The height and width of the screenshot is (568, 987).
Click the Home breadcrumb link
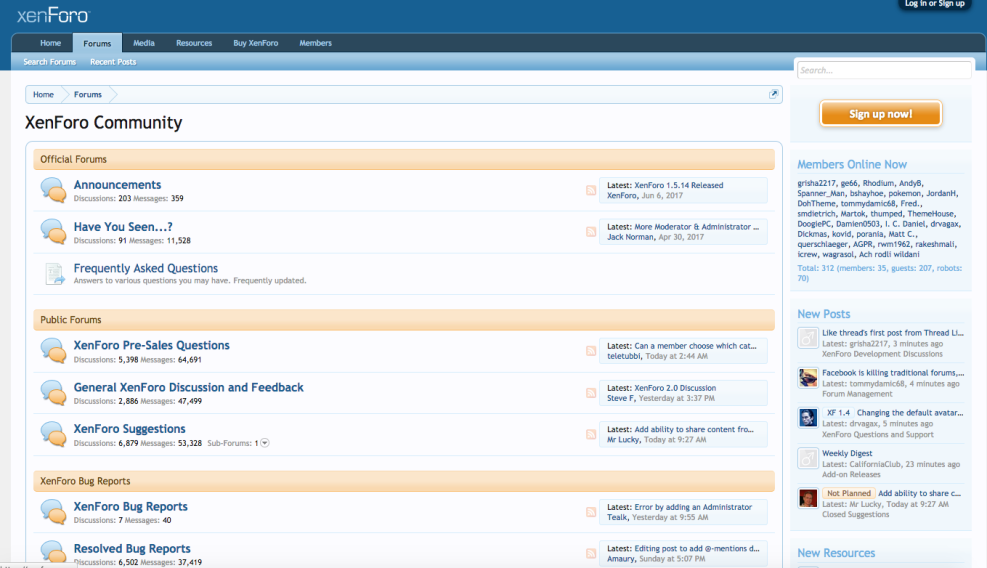[43, 94]
